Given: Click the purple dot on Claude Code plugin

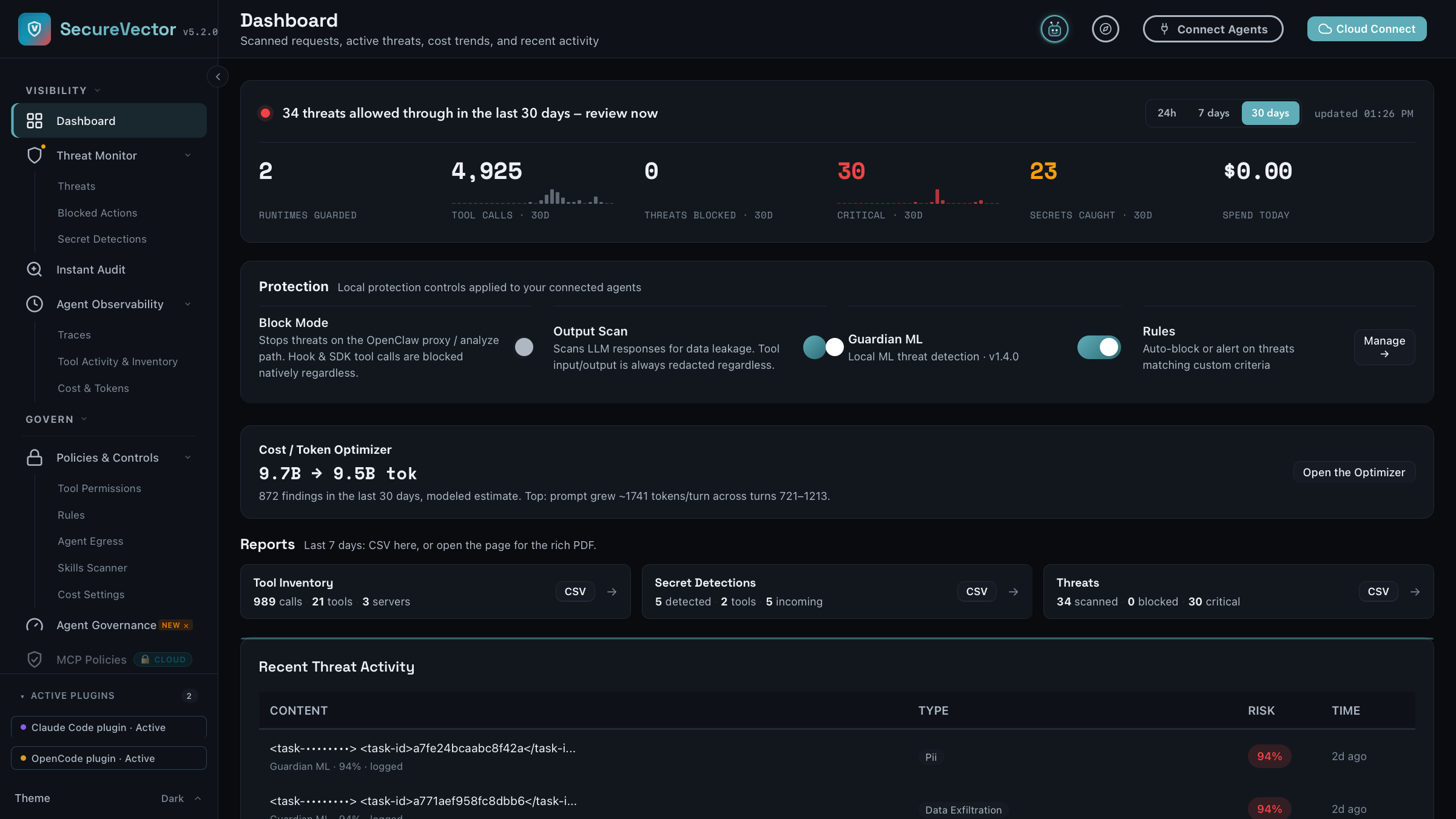Looking at the screenshot, I should point(23,727).
